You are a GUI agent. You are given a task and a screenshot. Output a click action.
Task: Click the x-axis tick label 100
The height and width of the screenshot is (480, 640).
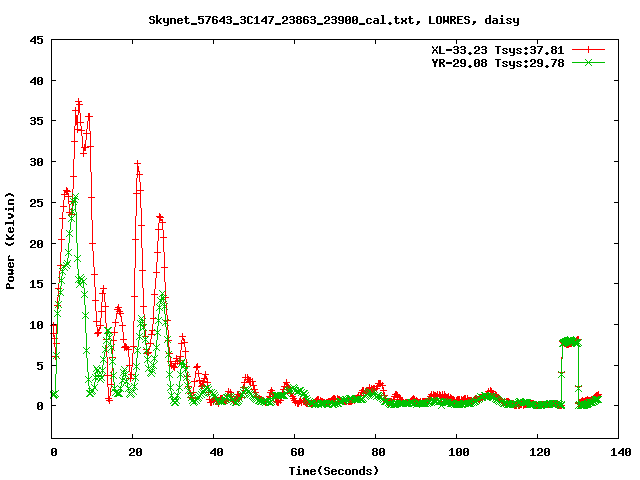pos(458,452)
